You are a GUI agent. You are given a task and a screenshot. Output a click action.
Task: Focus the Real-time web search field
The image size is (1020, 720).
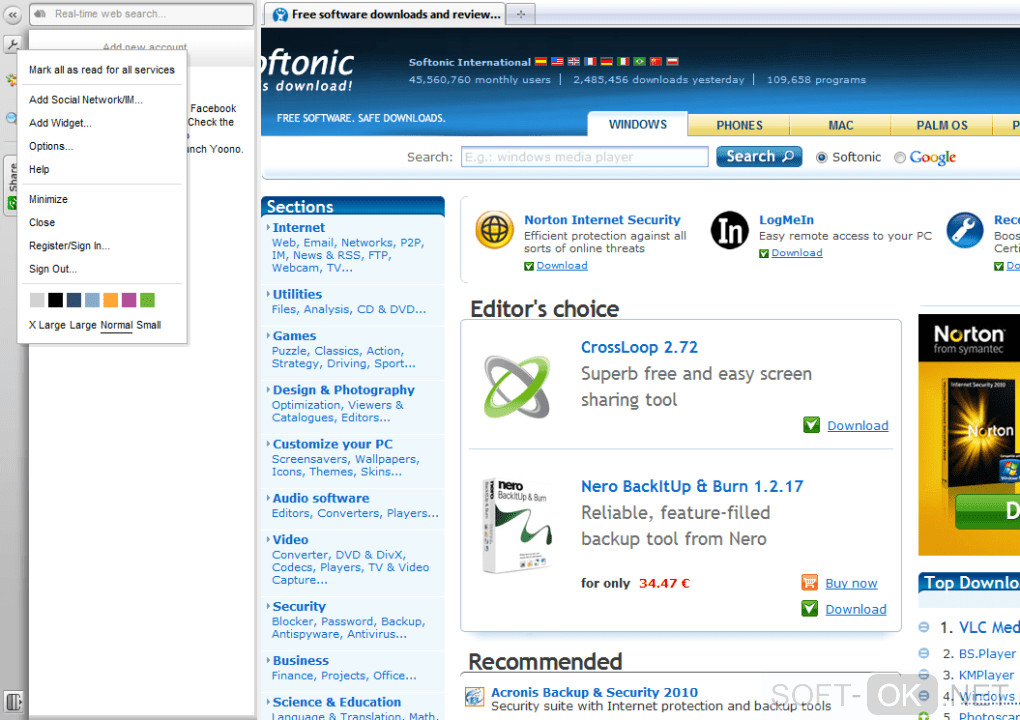click(x=142, y=14)
